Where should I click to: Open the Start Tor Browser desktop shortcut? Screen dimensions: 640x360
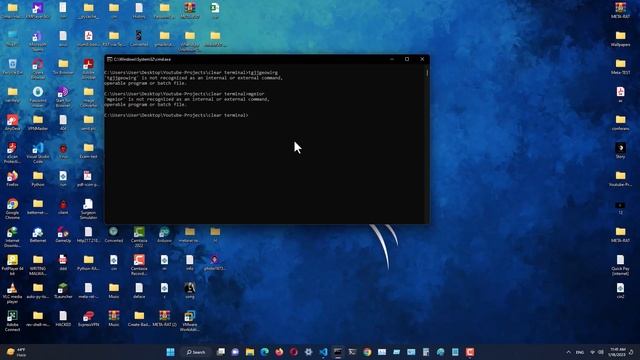pos(63,97)
